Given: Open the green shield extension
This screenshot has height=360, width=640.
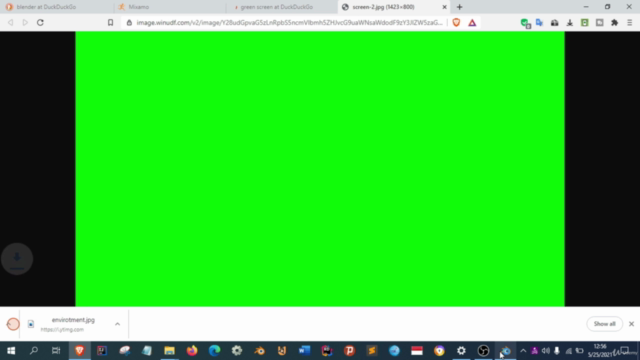Looking at the screenshot, I should [x=525, y=23].
